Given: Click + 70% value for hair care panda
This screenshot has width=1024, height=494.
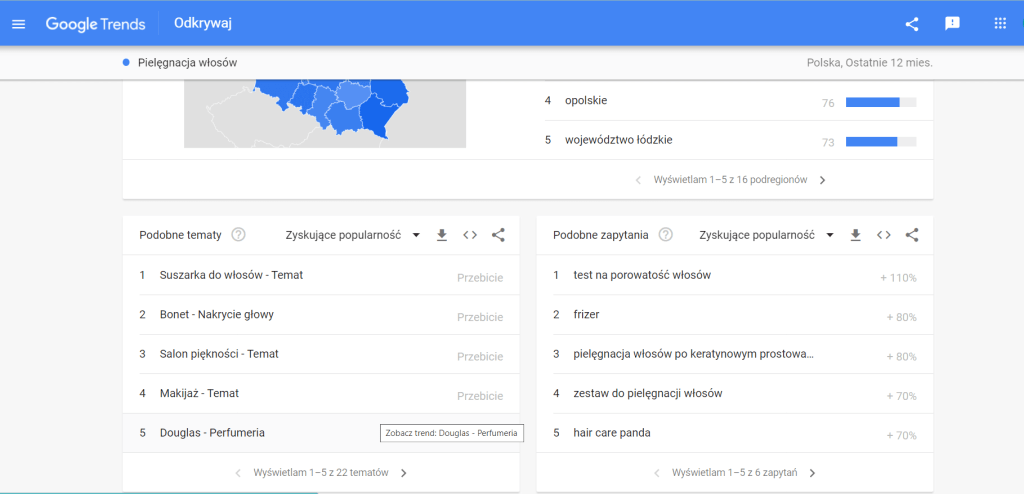Looking at the screenshot, I should 902,435.
